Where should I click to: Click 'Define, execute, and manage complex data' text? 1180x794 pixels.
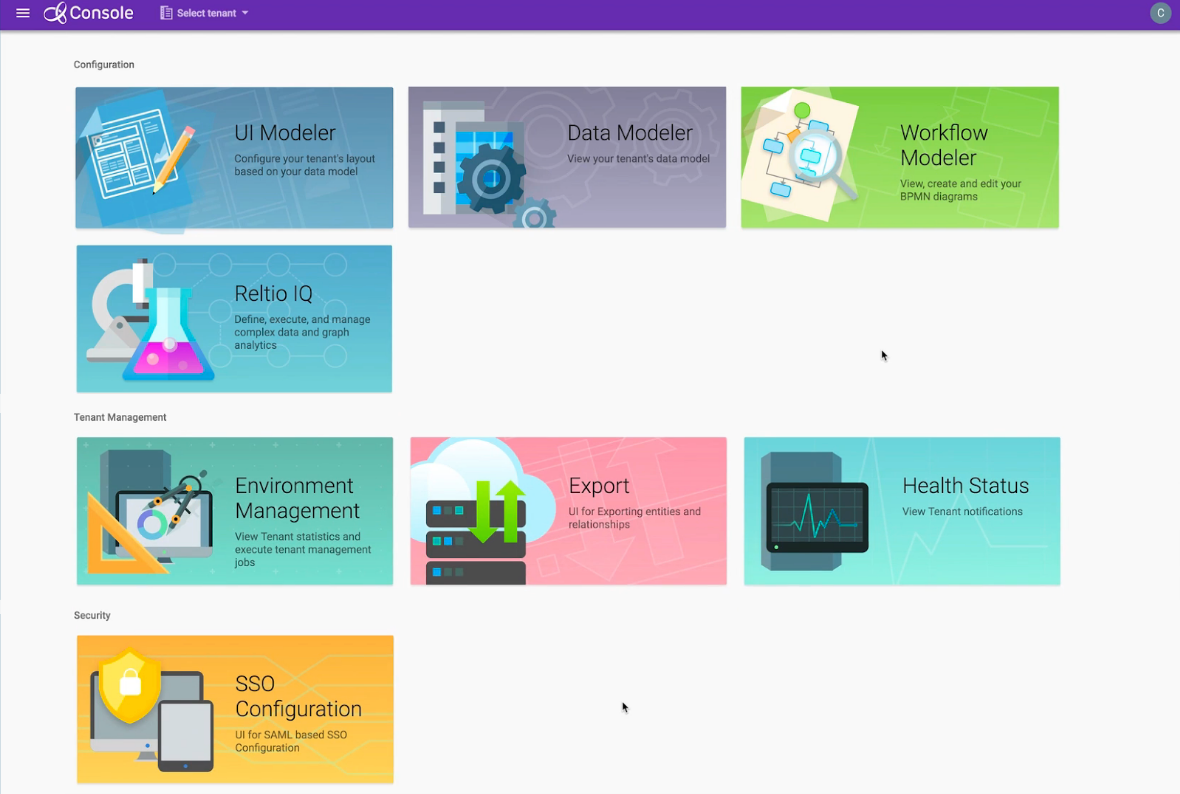(x=302, y=332)
